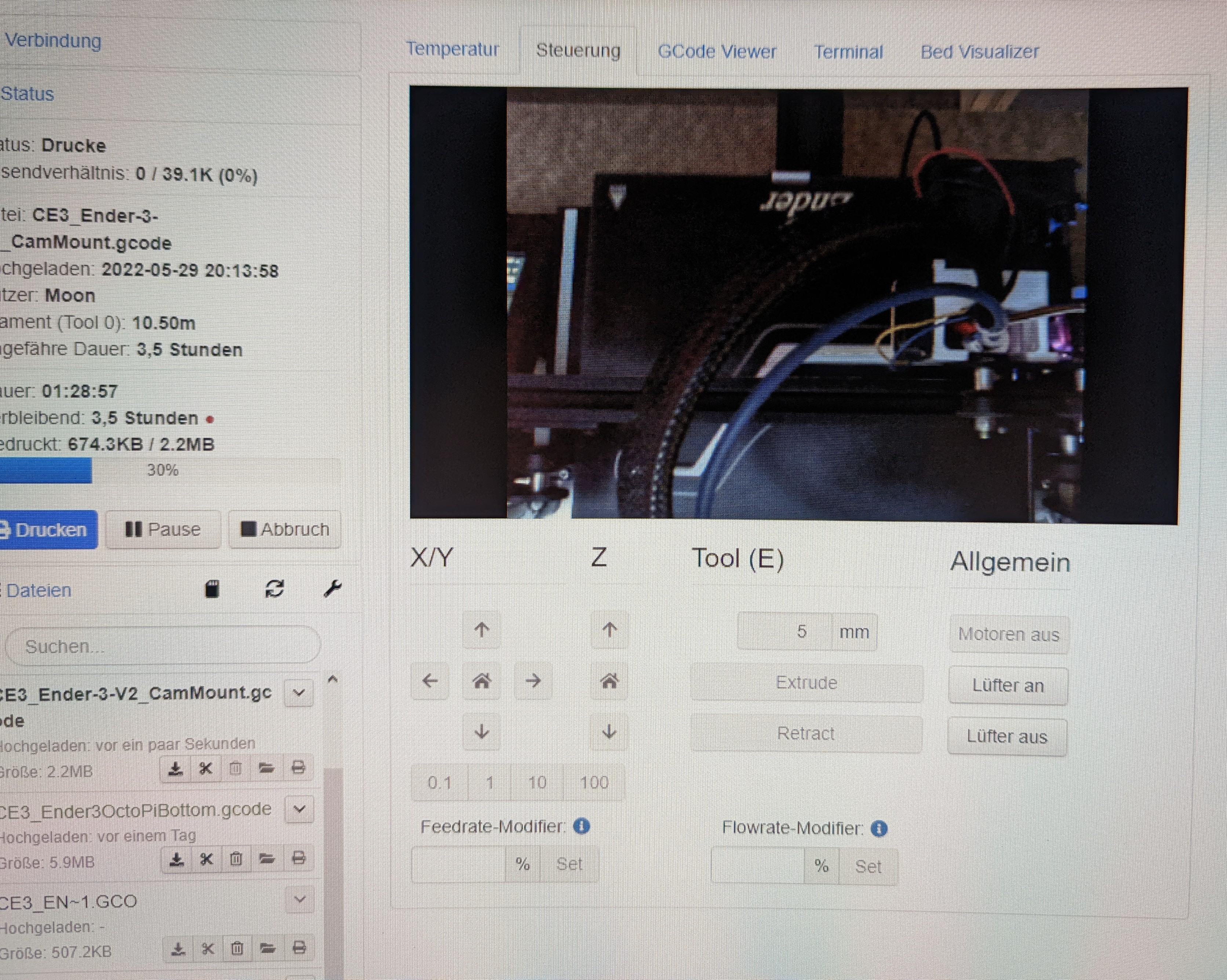Viewport: 1227px width, 980px height.
Task: Focus extrusion length field showing 5
Action: pos(784,632)
